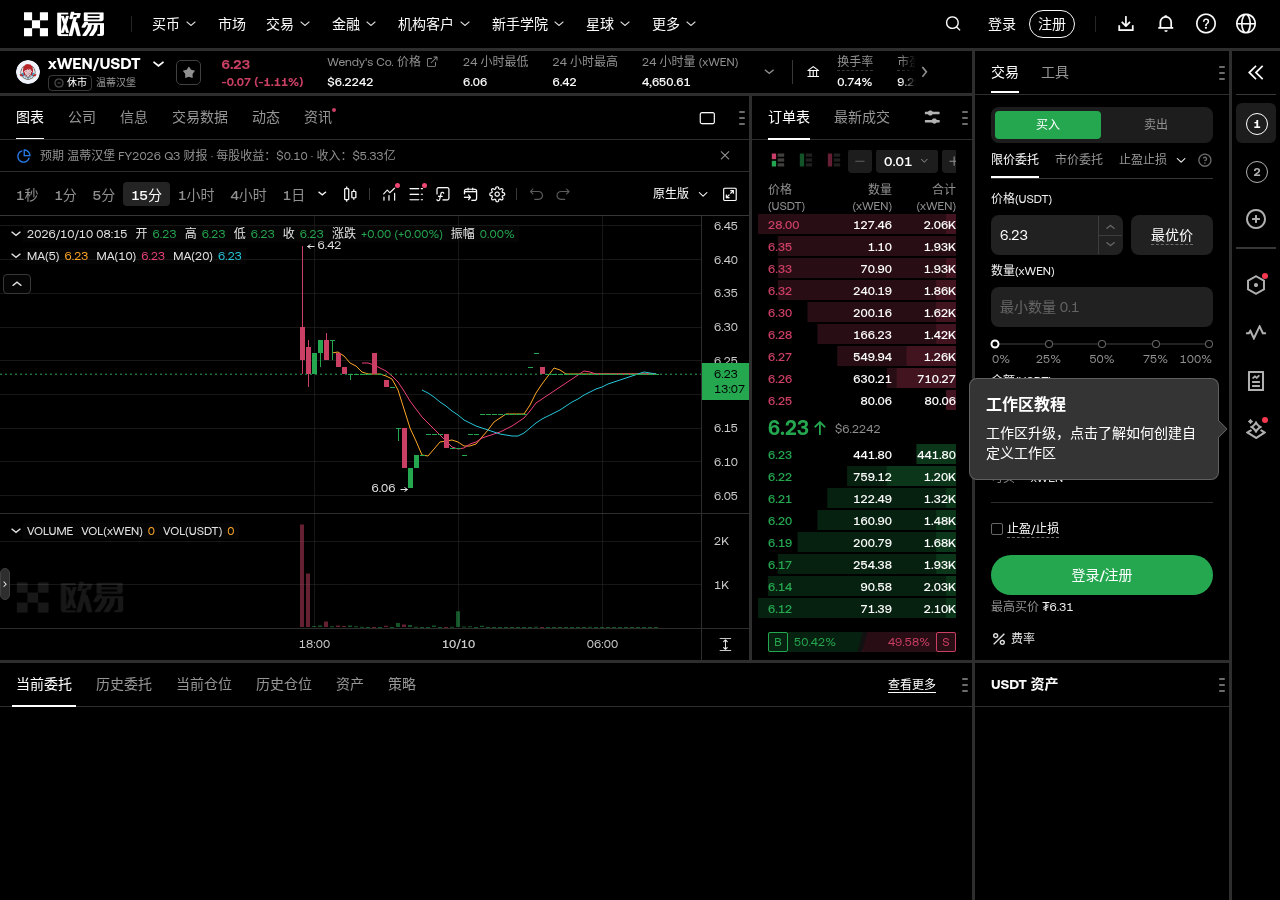Open the chart indicators icon
Screen dimensions: 1280x900
click(390, 194)
